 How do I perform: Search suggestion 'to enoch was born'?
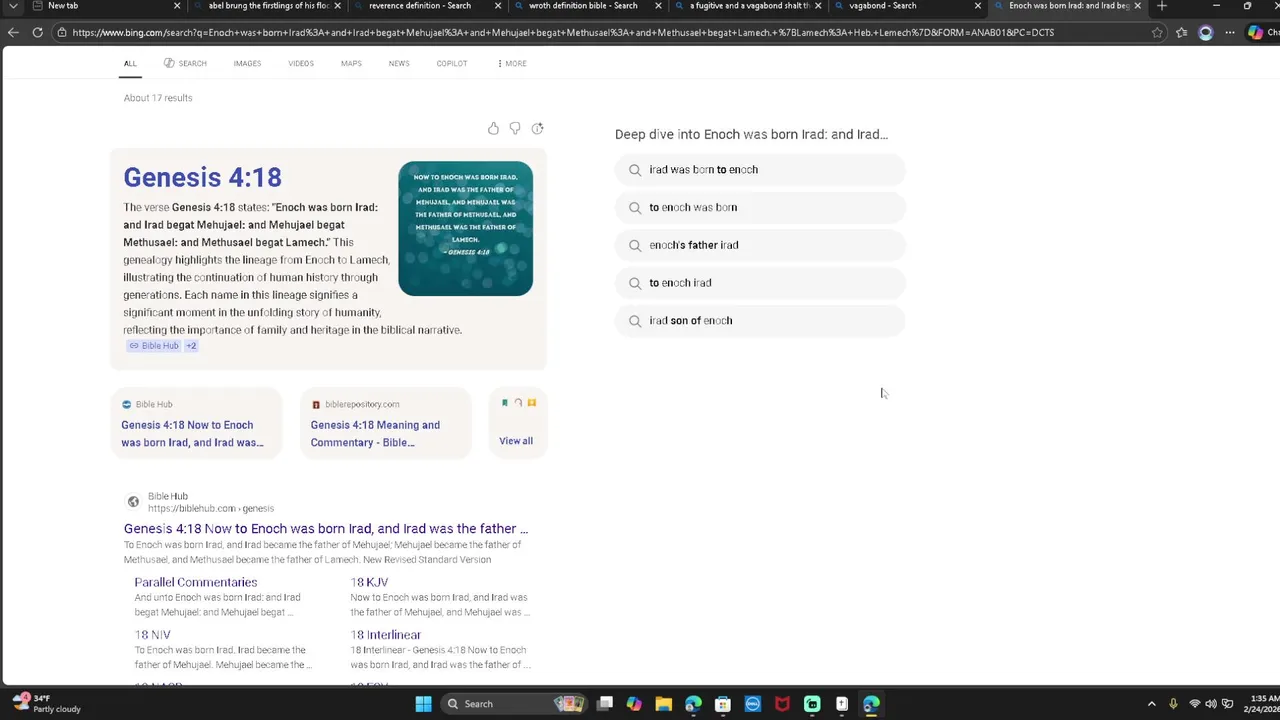(760, 207)
